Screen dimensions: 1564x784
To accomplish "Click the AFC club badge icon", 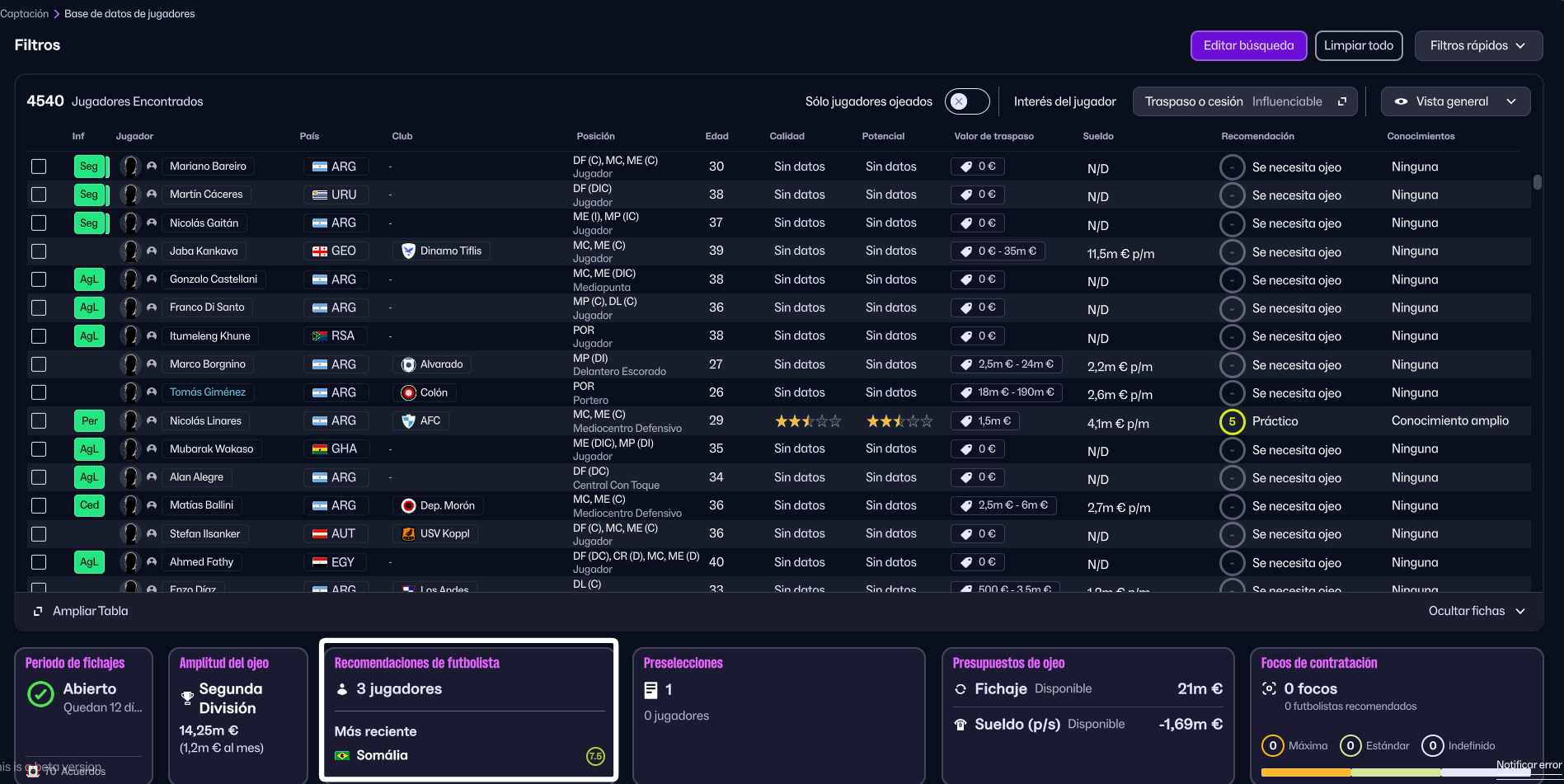I will 408,420.
